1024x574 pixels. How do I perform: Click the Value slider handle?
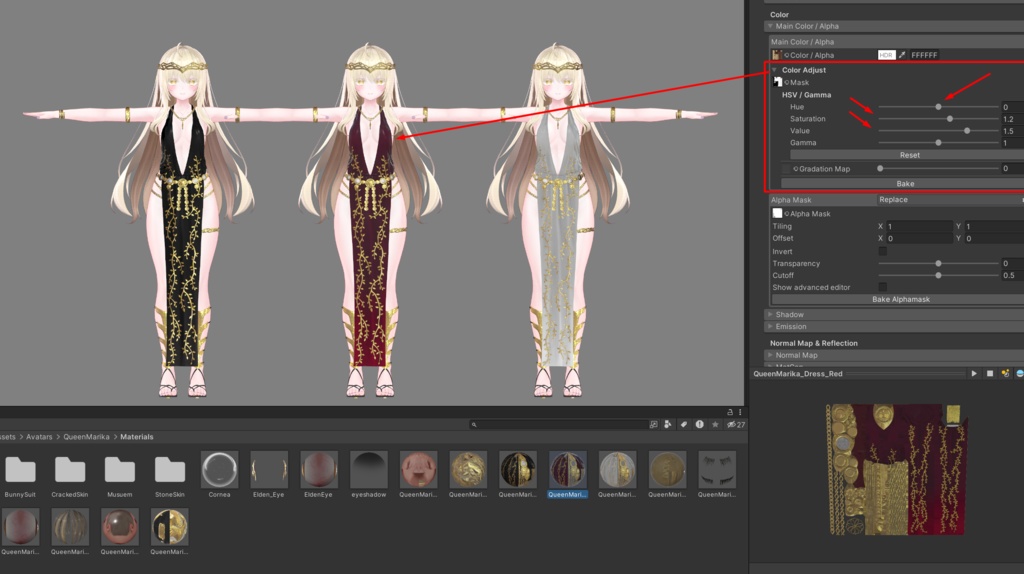coord(967,131)
